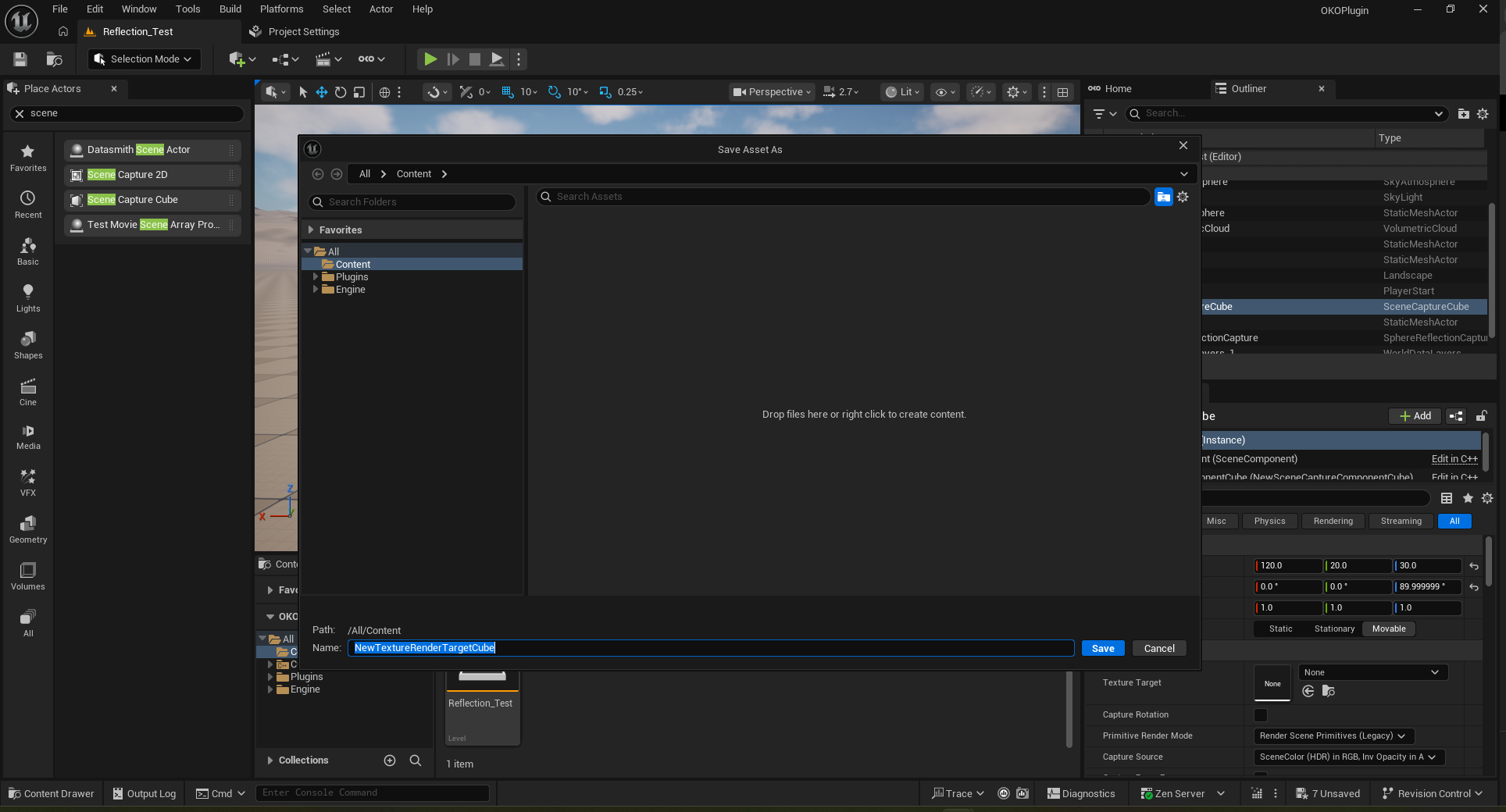This screenshot has width=1506, height=812.
Task: Open the Recent category in Place Actors
Action: pos(28,205)
